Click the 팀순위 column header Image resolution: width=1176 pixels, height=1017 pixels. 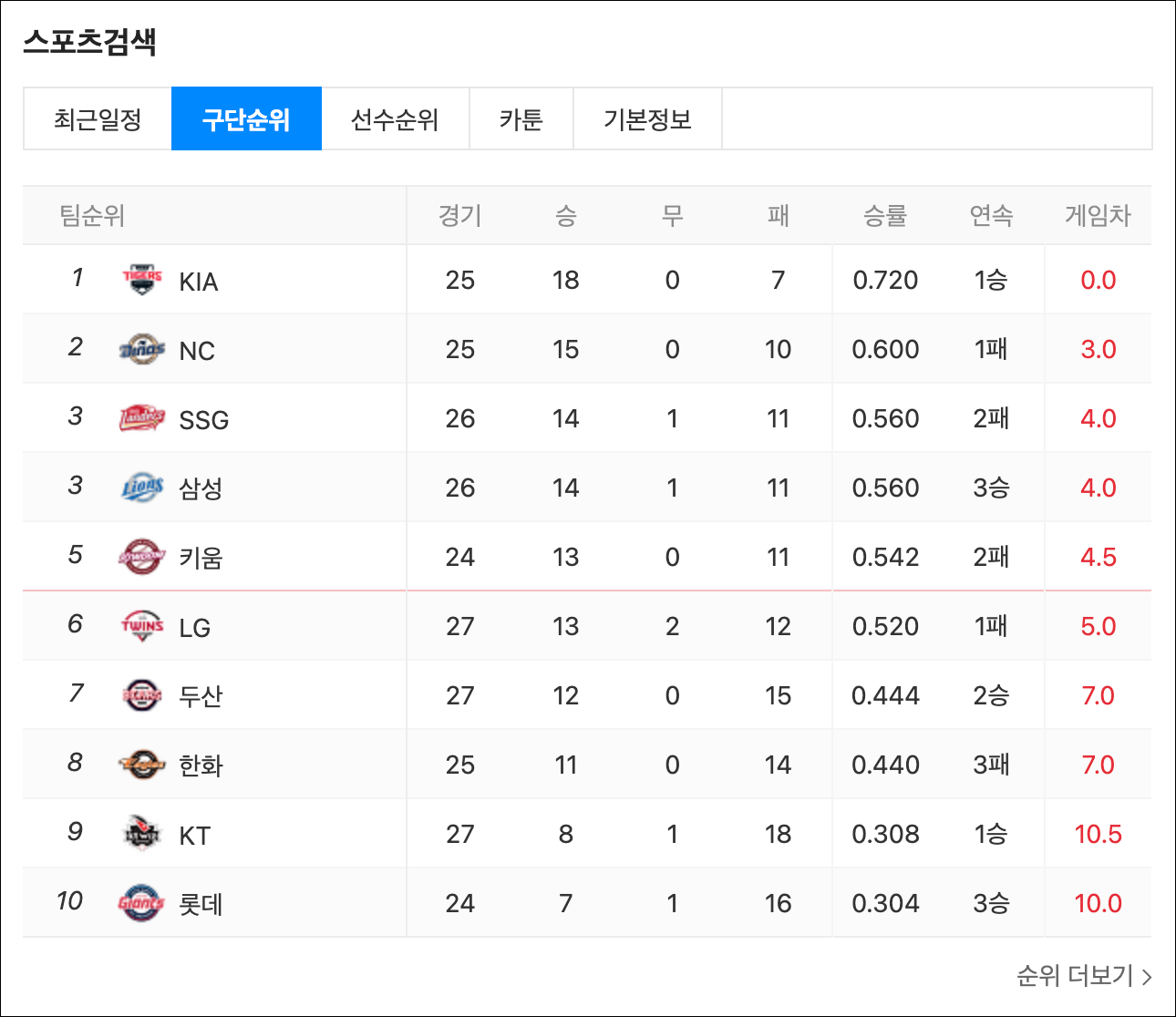click(92, 216)
